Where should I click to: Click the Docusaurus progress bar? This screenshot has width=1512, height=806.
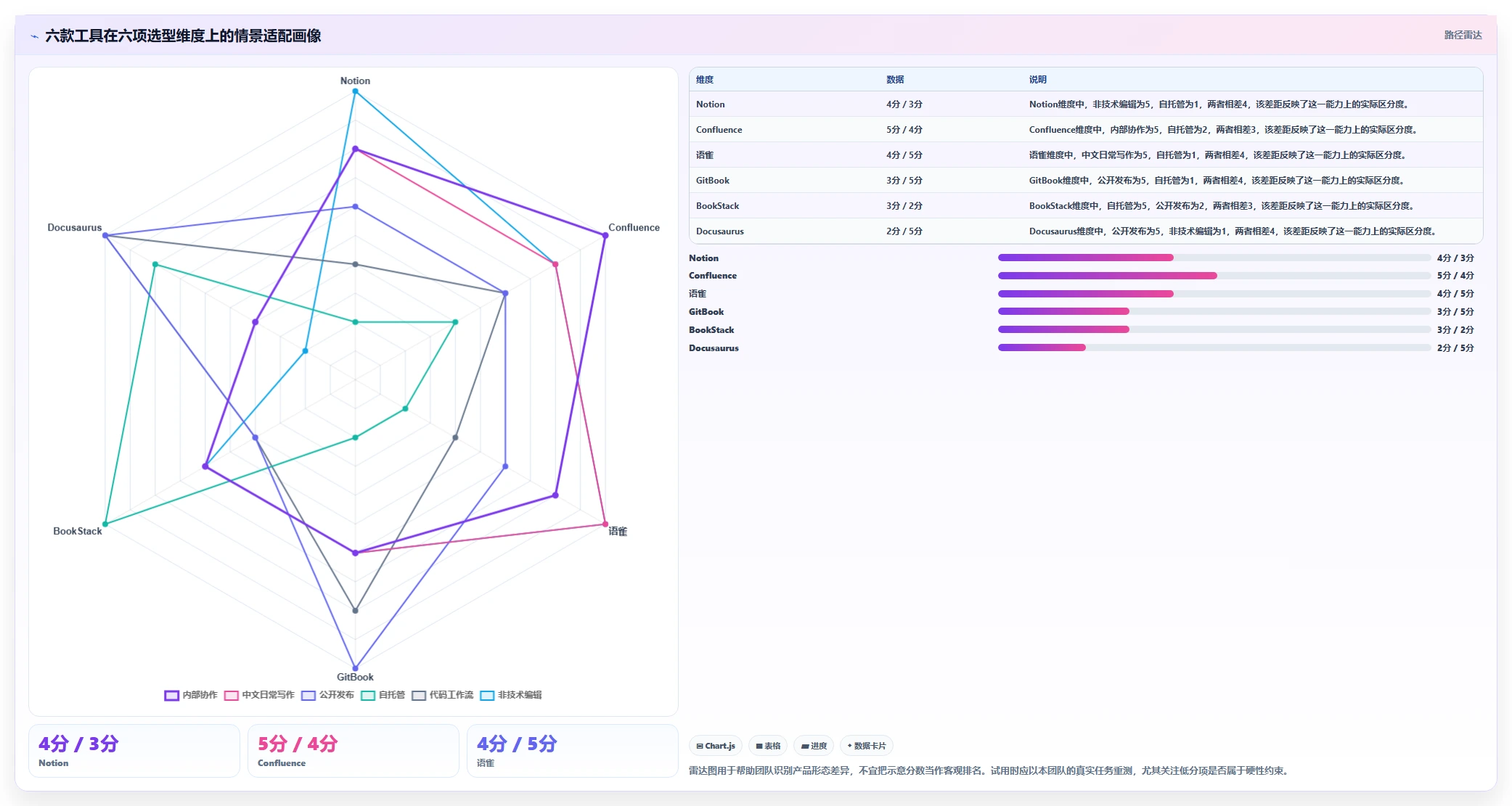(1214, 348)
